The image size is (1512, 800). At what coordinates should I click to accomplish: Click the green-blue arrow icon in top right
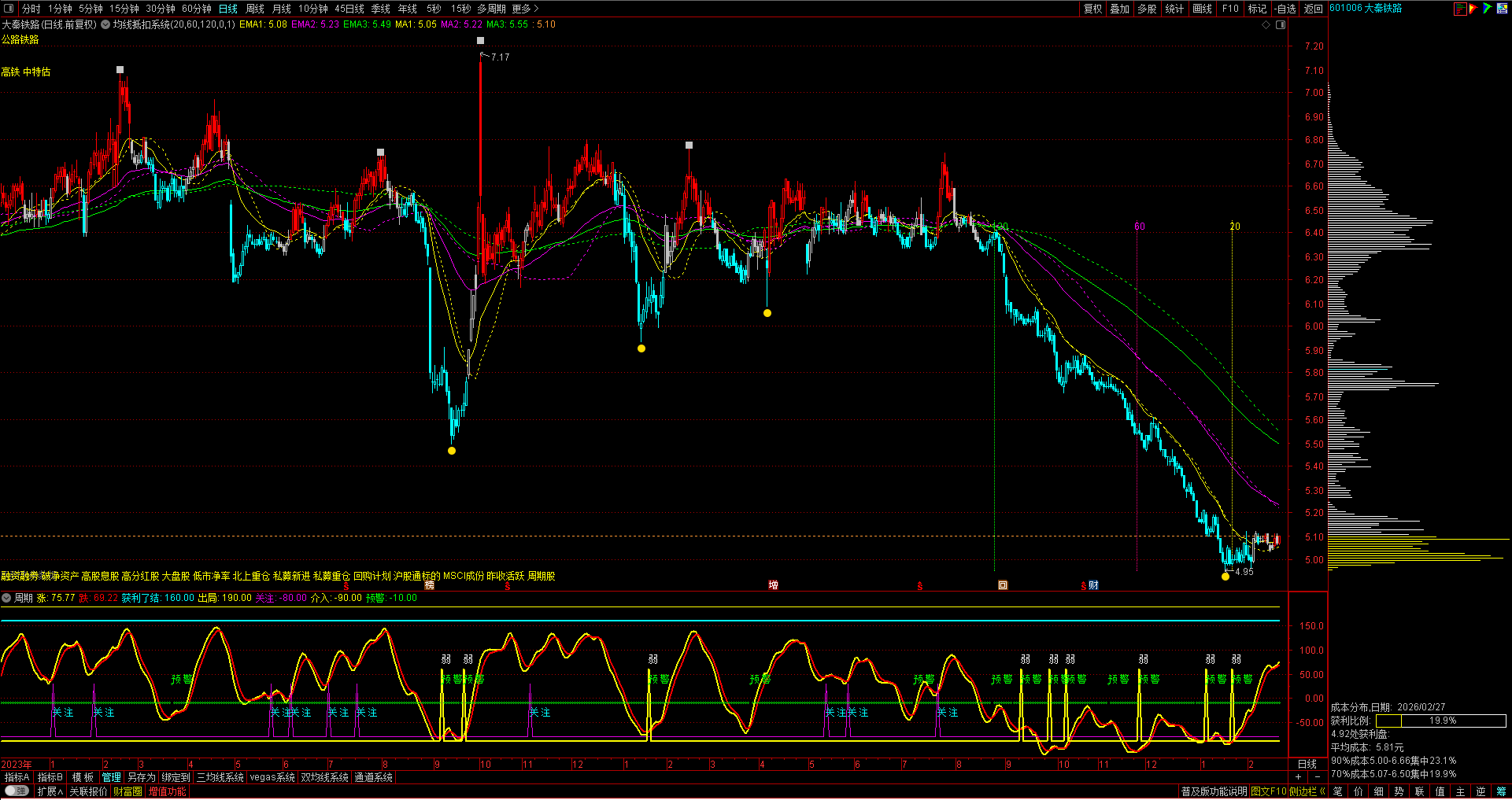tap(1488, 9)
